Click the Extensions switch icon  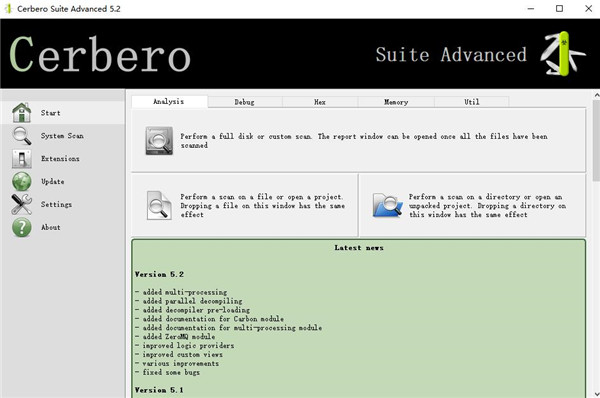(x=22, y=159)
